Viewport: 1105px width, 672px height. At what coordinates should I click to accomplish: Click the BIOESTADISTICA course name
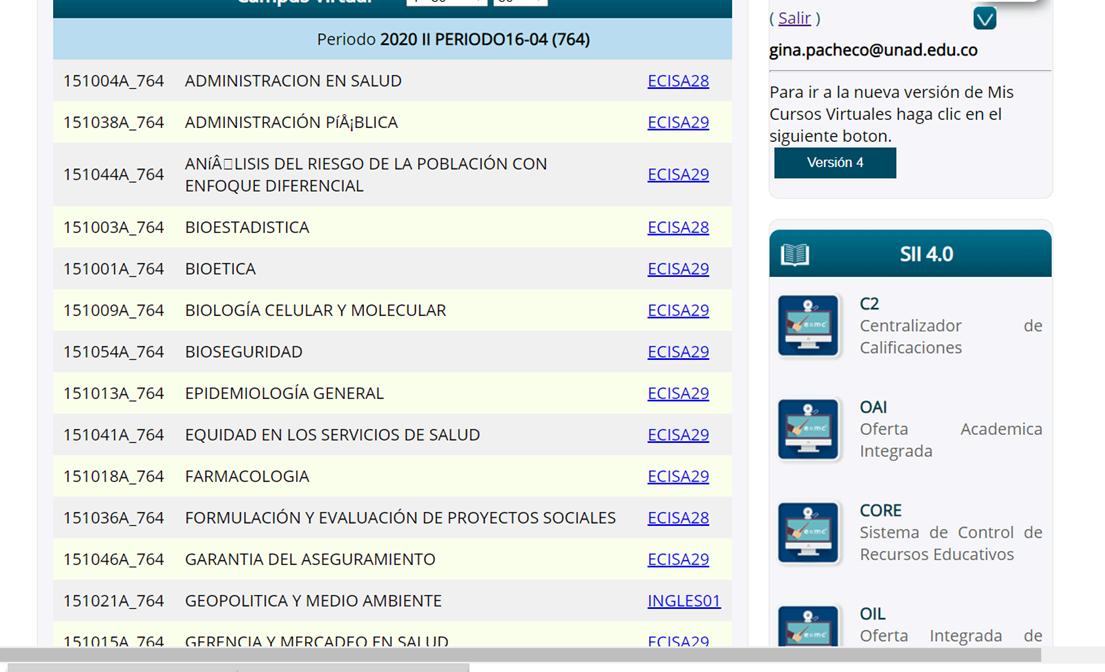click(247, 228)
